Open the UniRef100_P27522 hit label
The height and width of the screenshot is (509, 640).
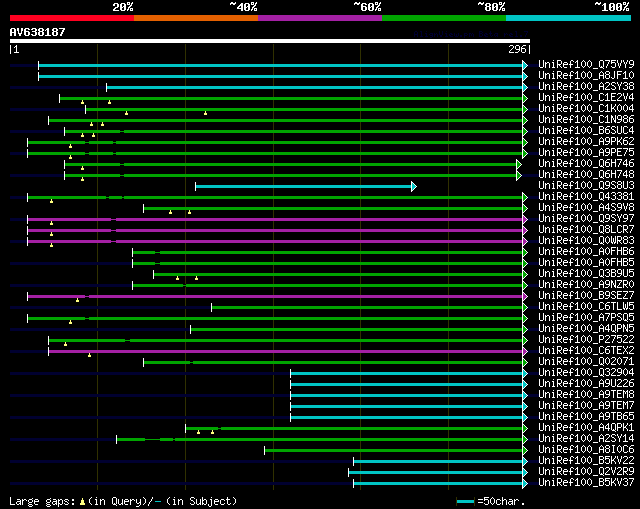pyautogui.click(x=585, y=340)
